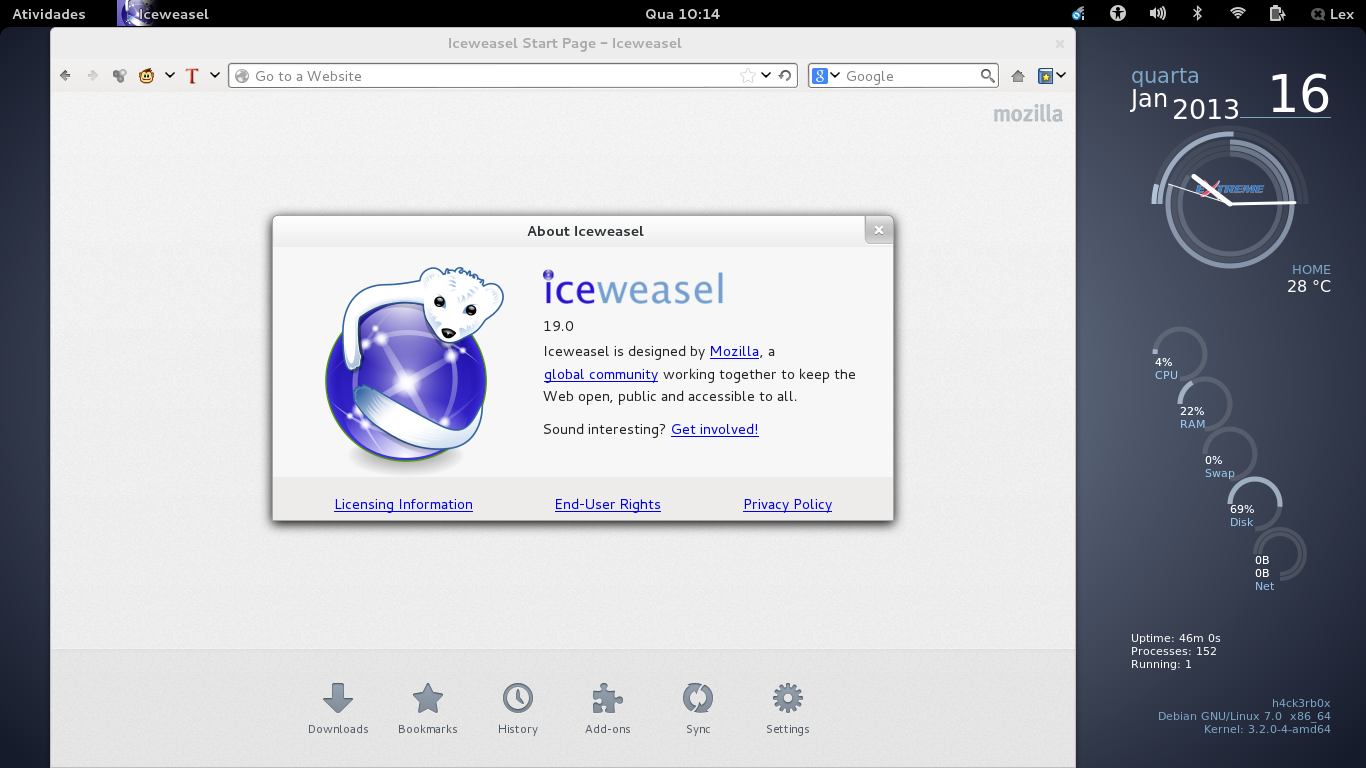The height and width of the screenshot is (768, 1366).
Task: Click the Get involved! link
Action: click(x=715, y=429)
